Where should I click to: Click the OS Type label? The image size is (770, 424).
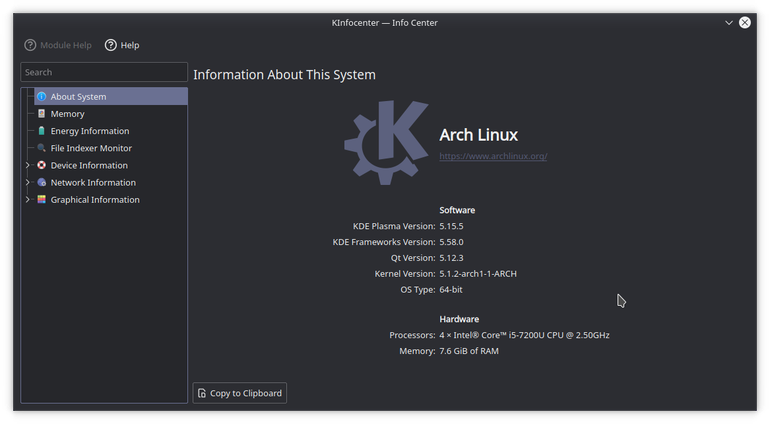pyautogui.click(x=418, y=289)
